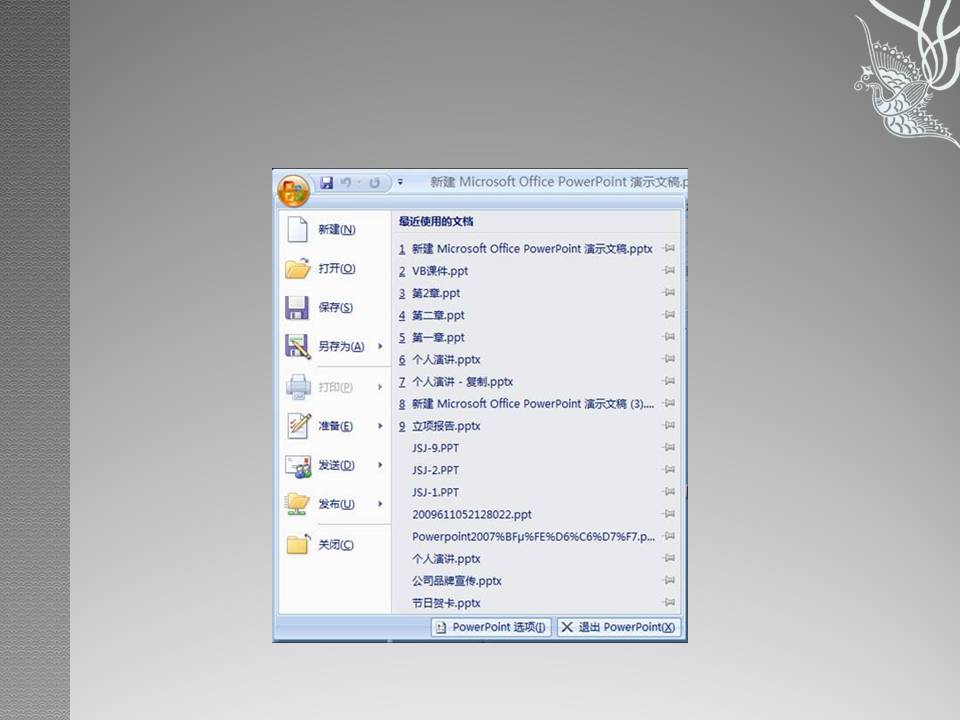Viewport: 960px width, 720px height.
Task: Toggle the pin beside 第二章.ppt
Action: coord(669,315)
